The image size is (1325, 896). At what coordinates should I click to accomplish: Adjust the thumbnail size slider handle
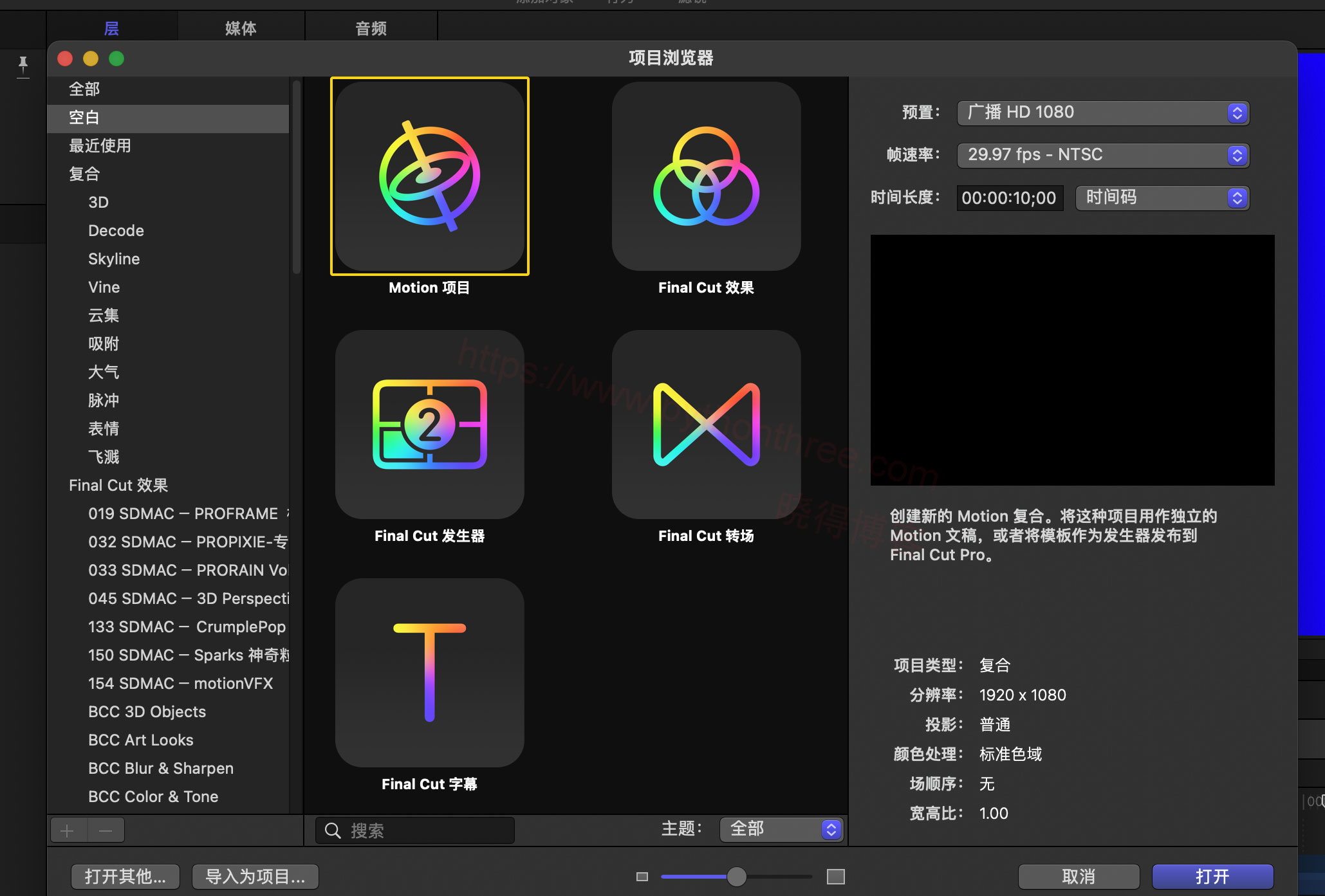[737, 877]
